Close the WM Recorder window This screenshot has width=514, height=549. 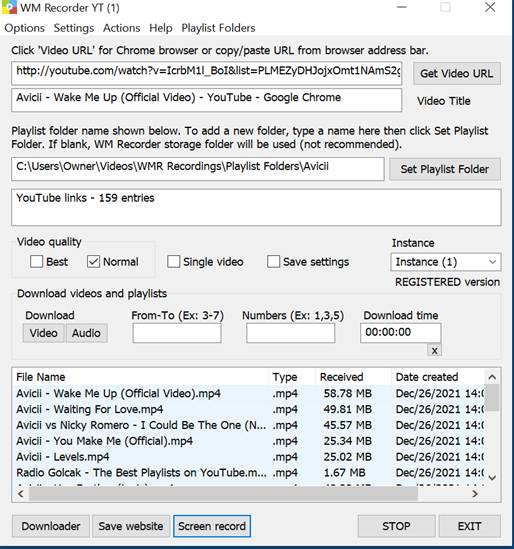click(x=490, y=7)
